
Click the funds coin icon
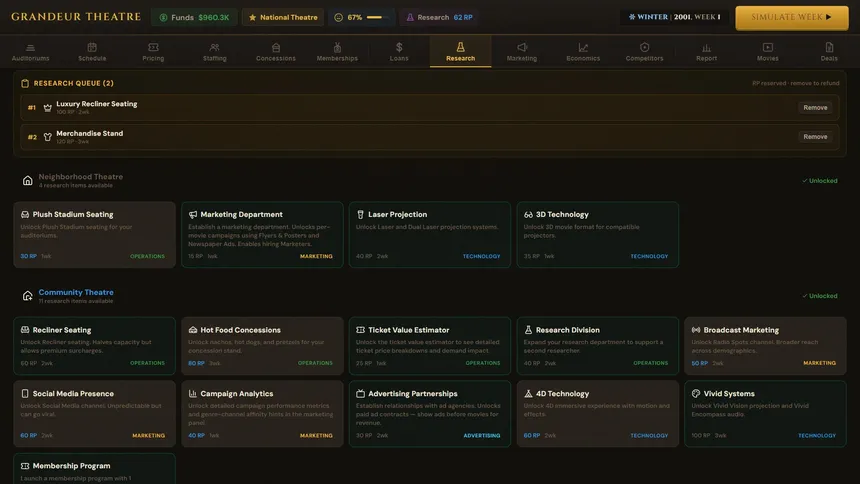tap(163, 18)
